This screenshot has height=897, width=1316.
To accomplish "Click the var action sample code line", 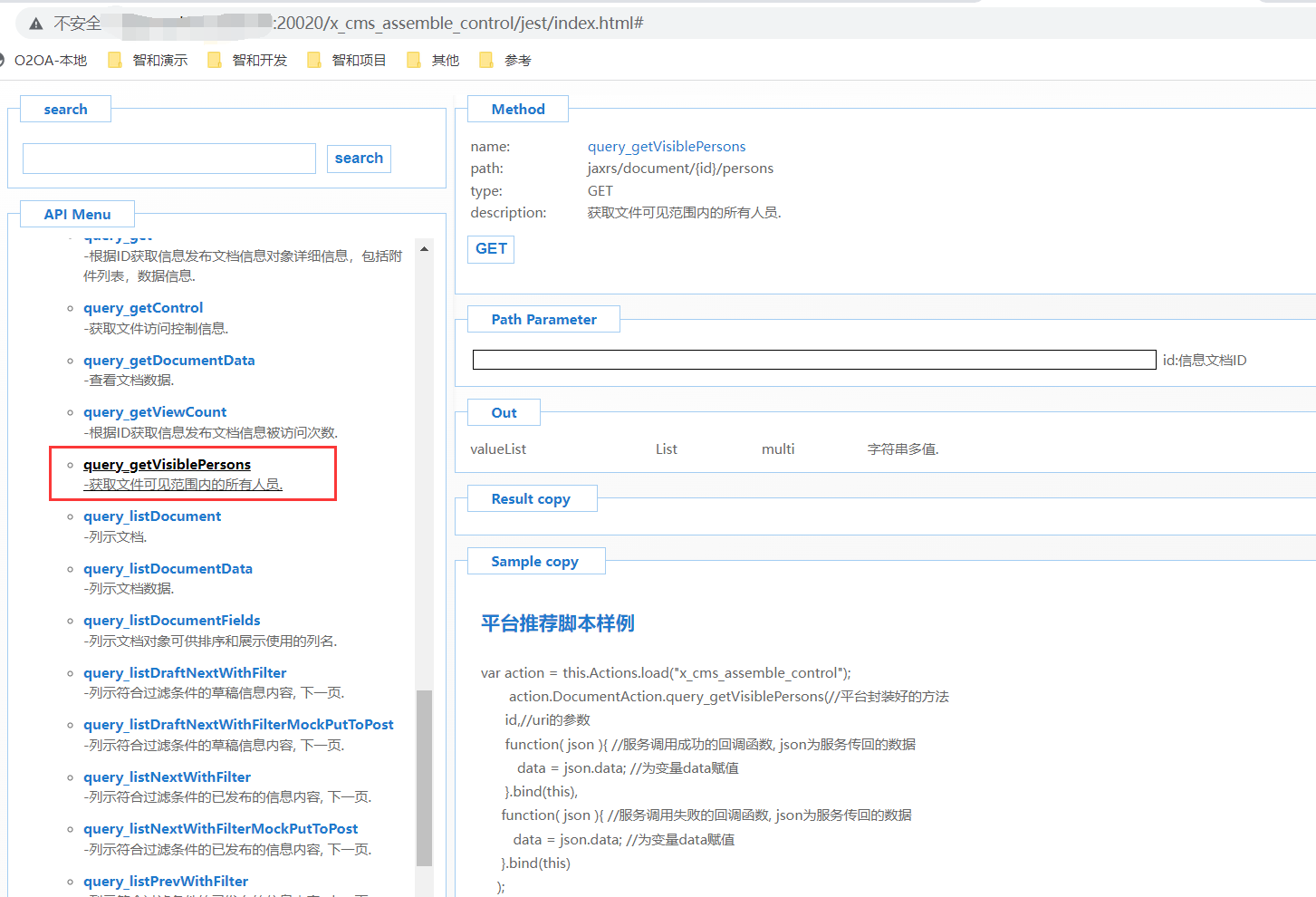I will tap(666, 673).
